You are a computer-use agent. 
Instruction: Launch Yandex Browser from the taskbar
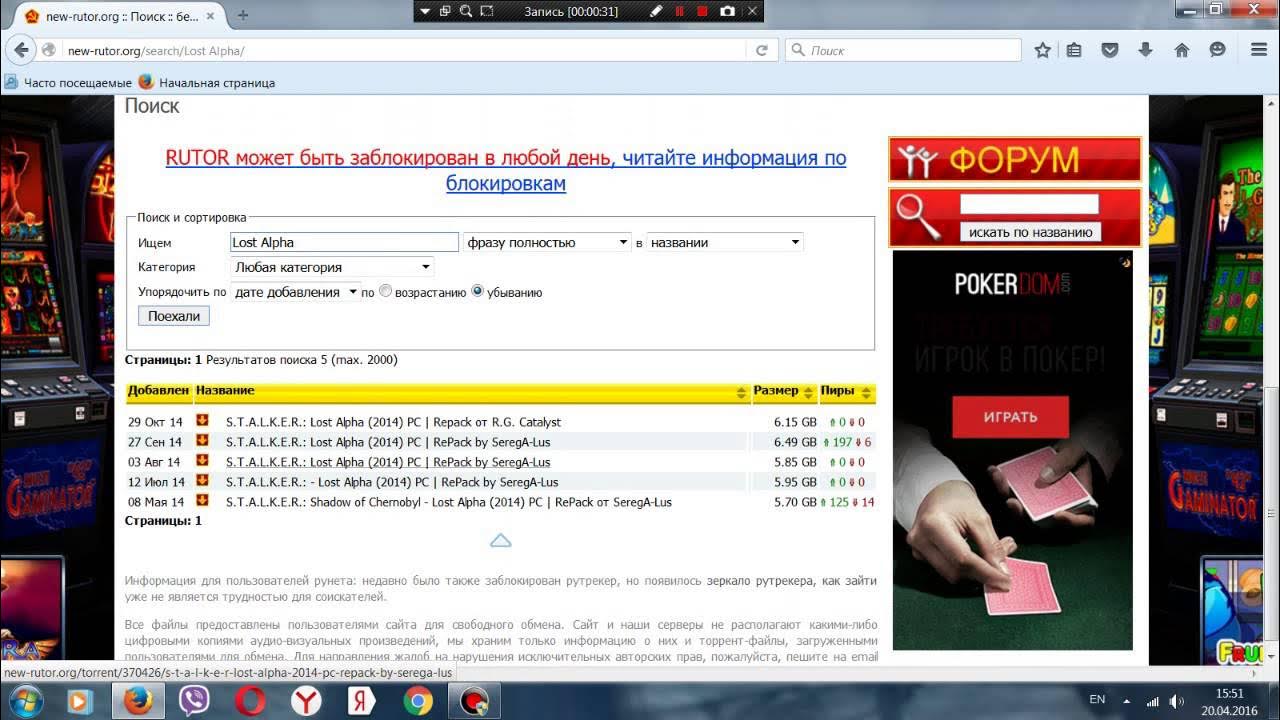[x=306, y=701]
